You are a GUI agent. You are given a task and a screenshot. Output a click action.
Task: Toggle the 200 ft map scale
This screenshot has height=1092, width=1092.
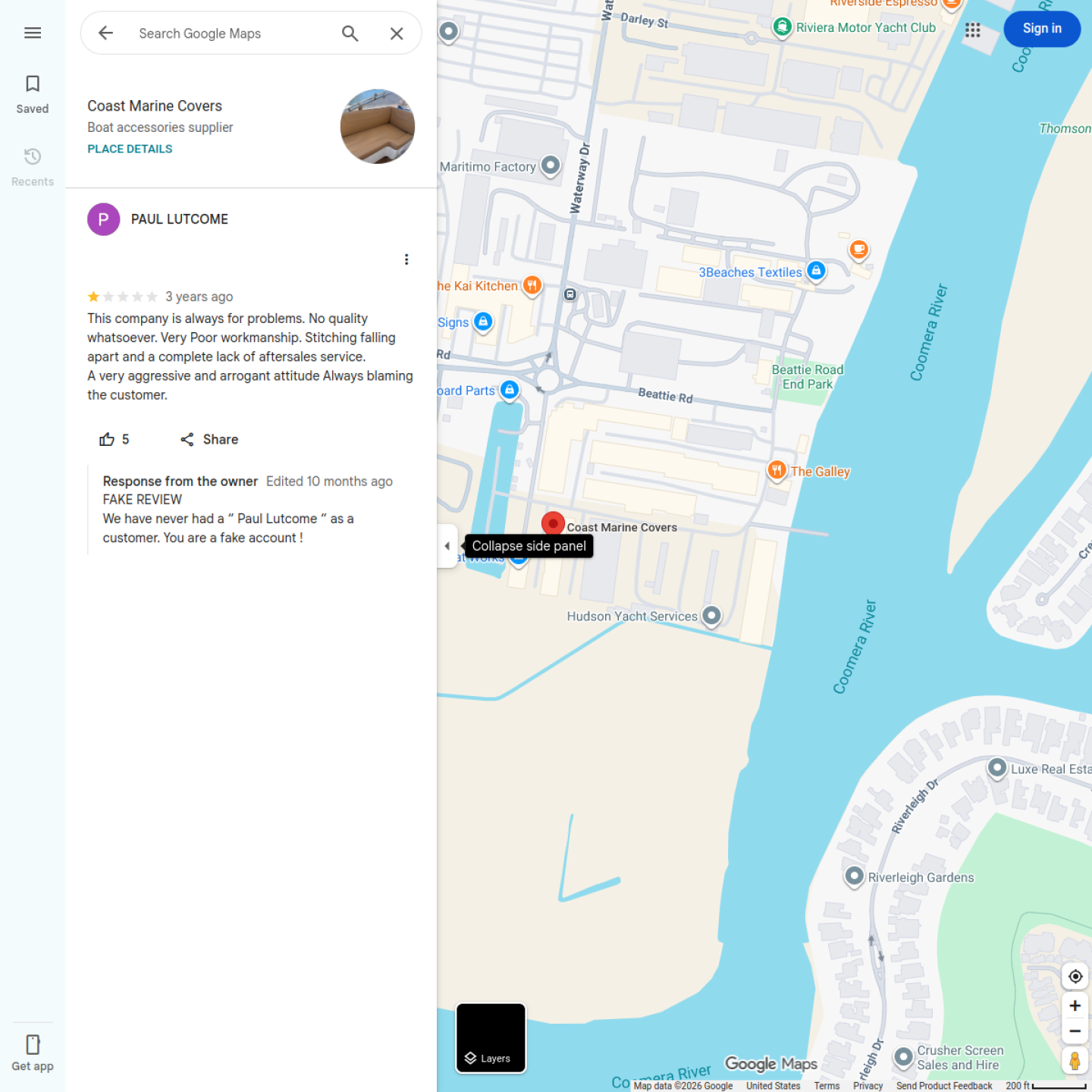pos(1046,1086)
